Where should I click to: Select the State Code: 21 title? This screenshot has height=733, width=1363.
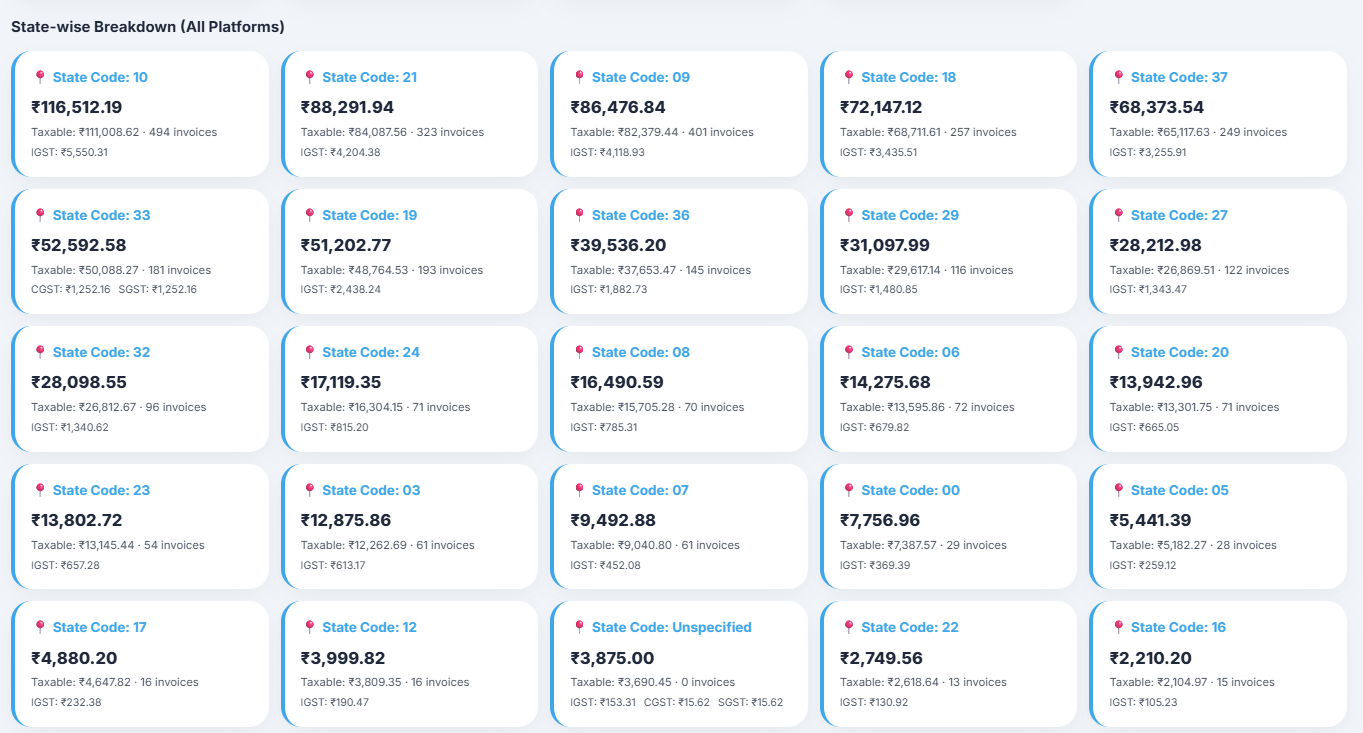tap(369, 77)
